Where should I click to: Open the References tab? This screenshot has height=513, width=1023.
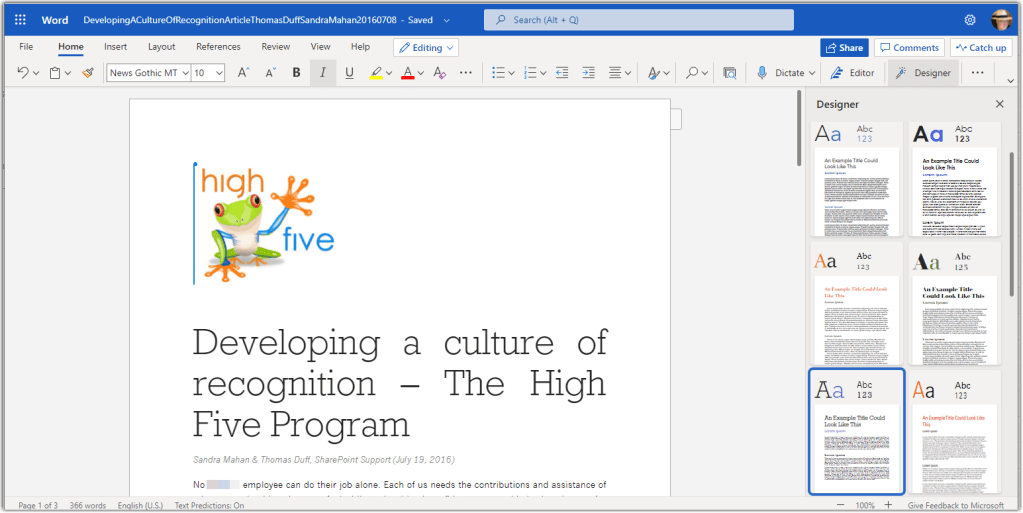[x=218, y=47]
